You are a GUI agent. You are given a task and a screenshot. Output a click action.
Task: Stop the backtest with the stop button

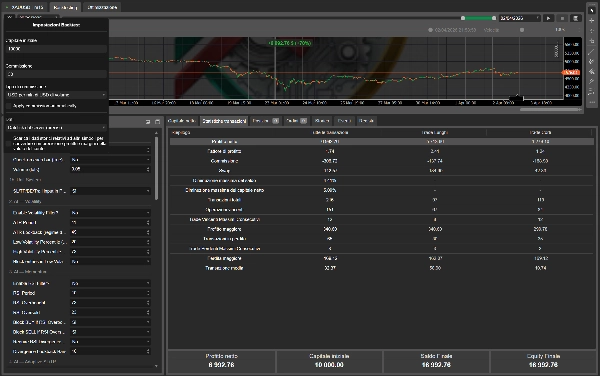[x=562, y=18]
